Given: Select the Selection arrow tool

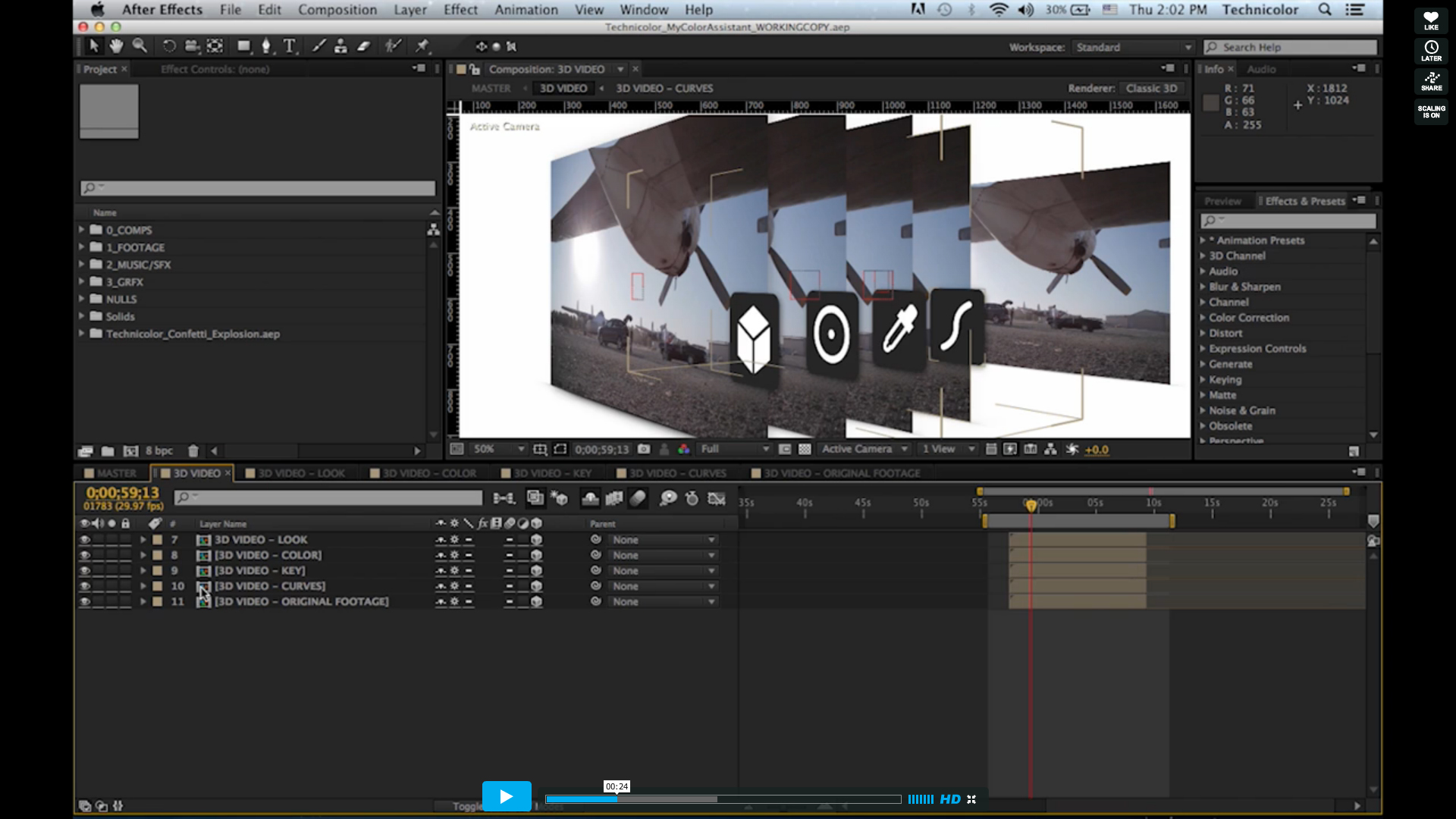Looking at the screenshot, I should click(x=94, y=46).
